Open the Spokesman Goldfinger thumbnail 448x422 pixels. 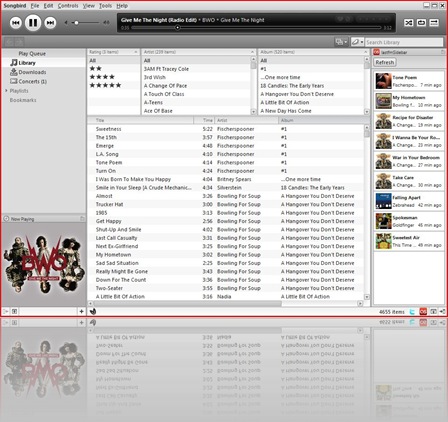click(383, 221)
